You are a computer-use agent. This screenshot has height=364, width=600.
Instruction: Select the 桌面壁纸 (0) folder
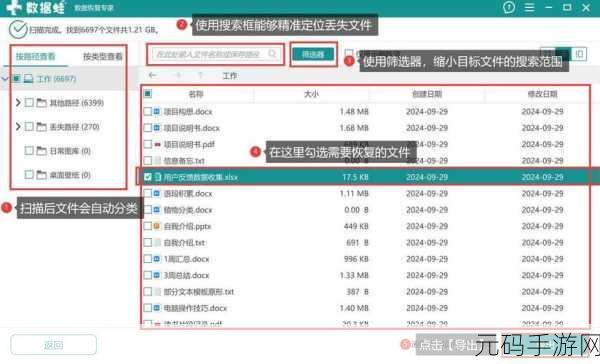70,175
